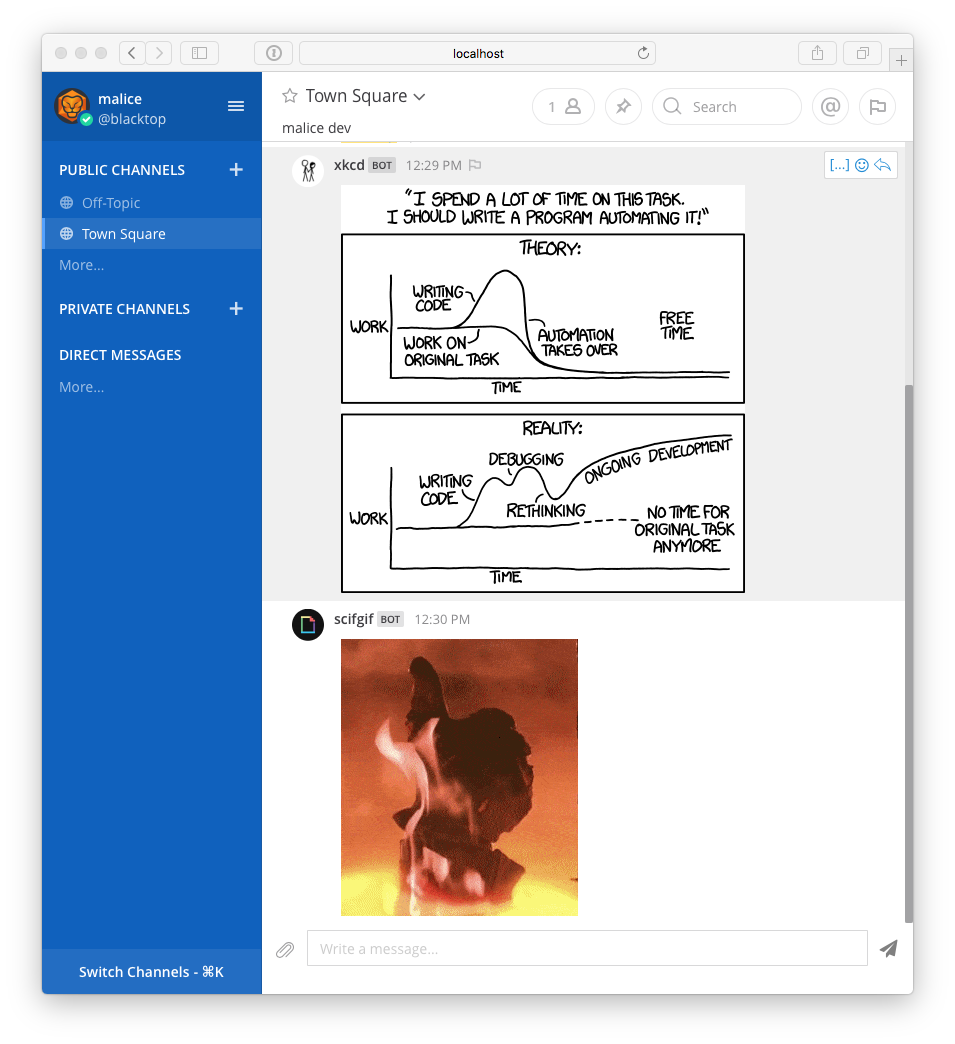955x1044 pixels.
Task: Show recent mentions with @ icon
Action: 830,107
